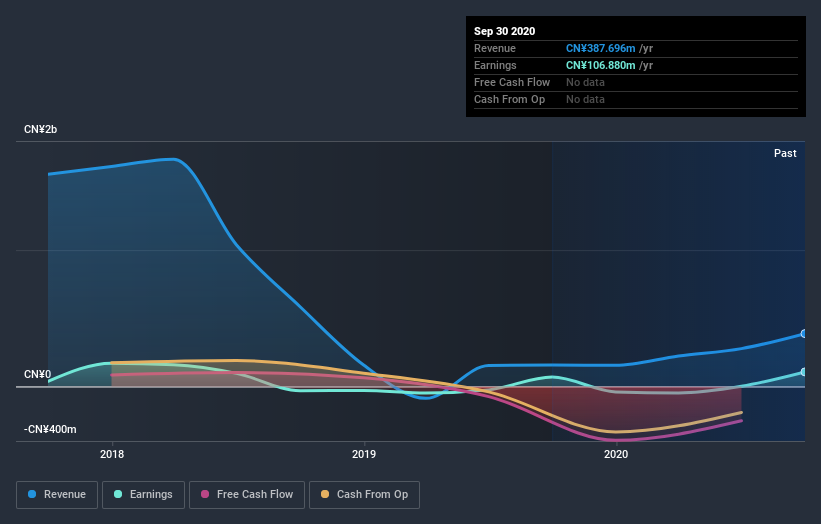Click the No data value beside Cash From Op
The image size is (821, 524).
(x=585, y=99)
